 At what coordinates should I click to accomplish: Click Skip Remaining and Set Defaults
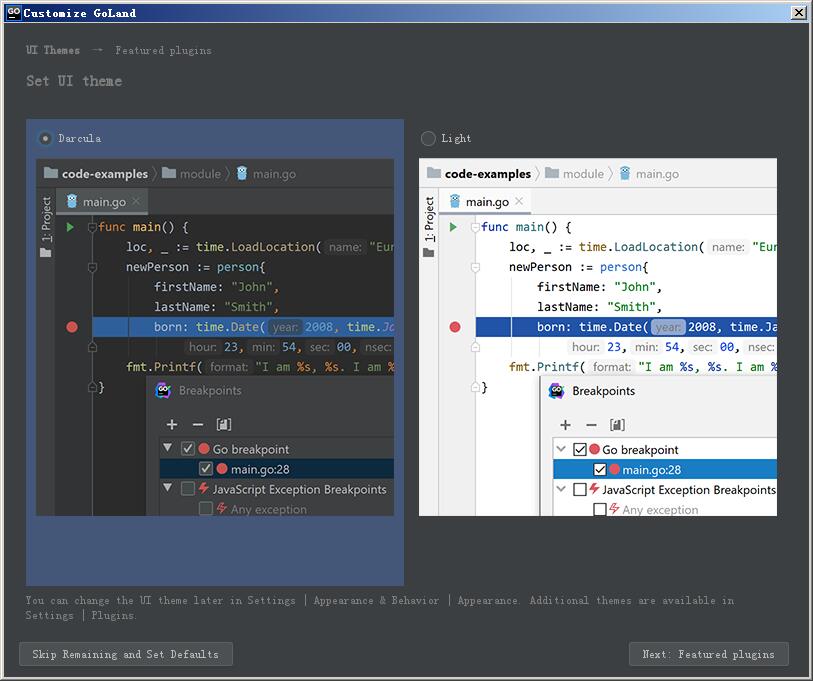(x=126, y=654)
